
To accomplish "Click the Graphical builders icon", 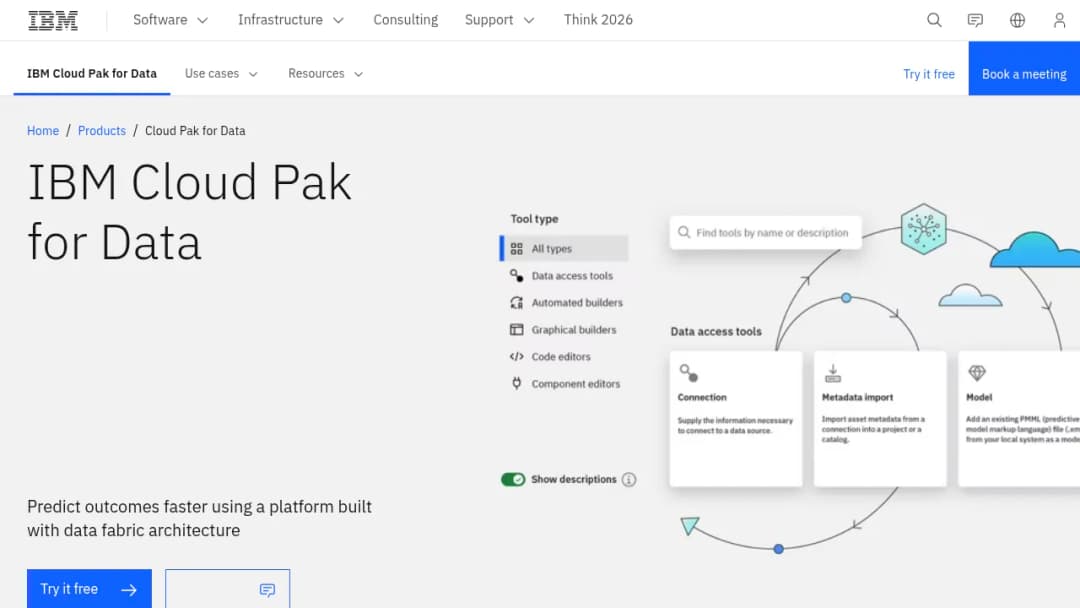I will coord(517,330).
